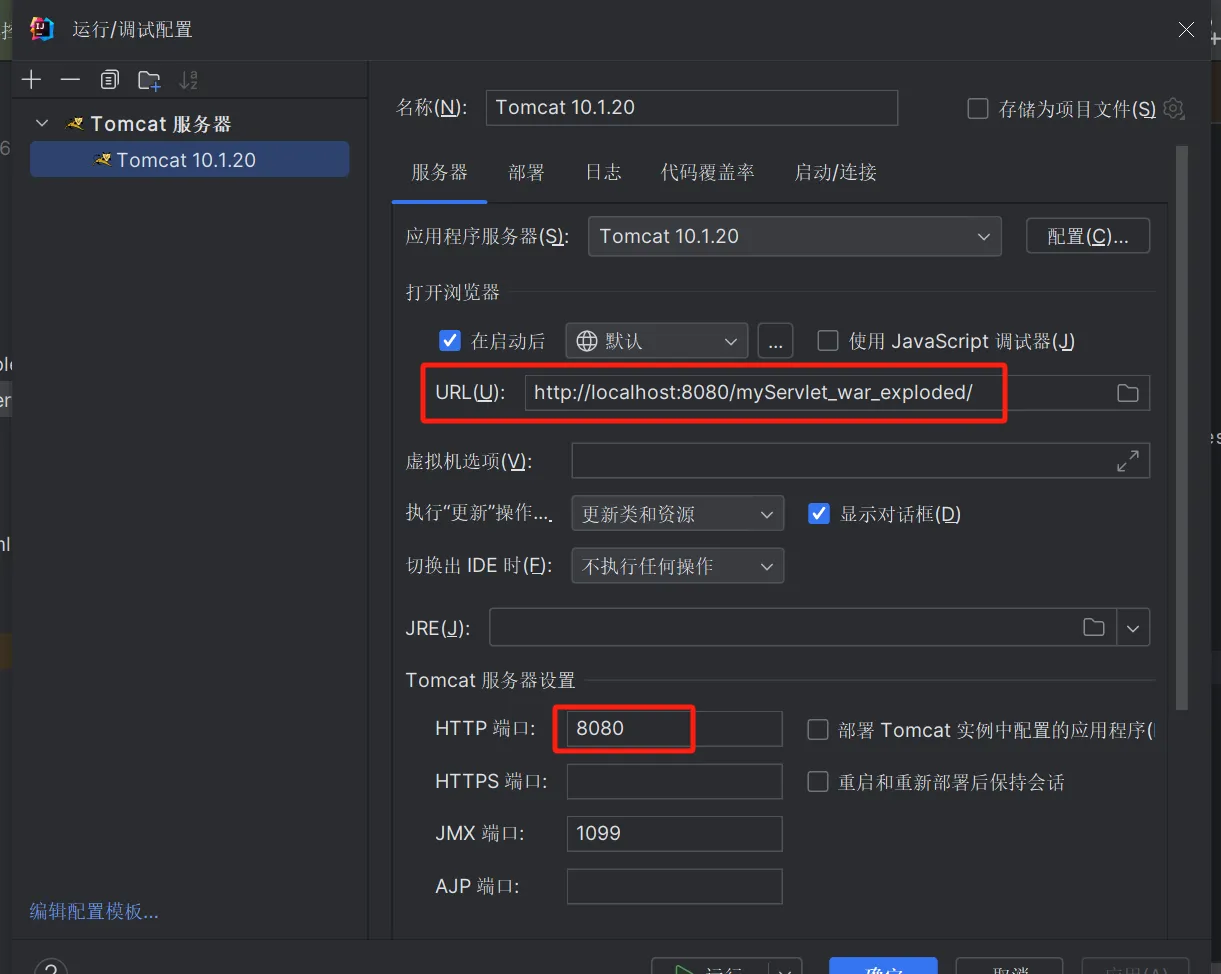Collapse Tomcat server tree node
The height and width of the screenshot is (974, 1221).
(x=42, y=124)
